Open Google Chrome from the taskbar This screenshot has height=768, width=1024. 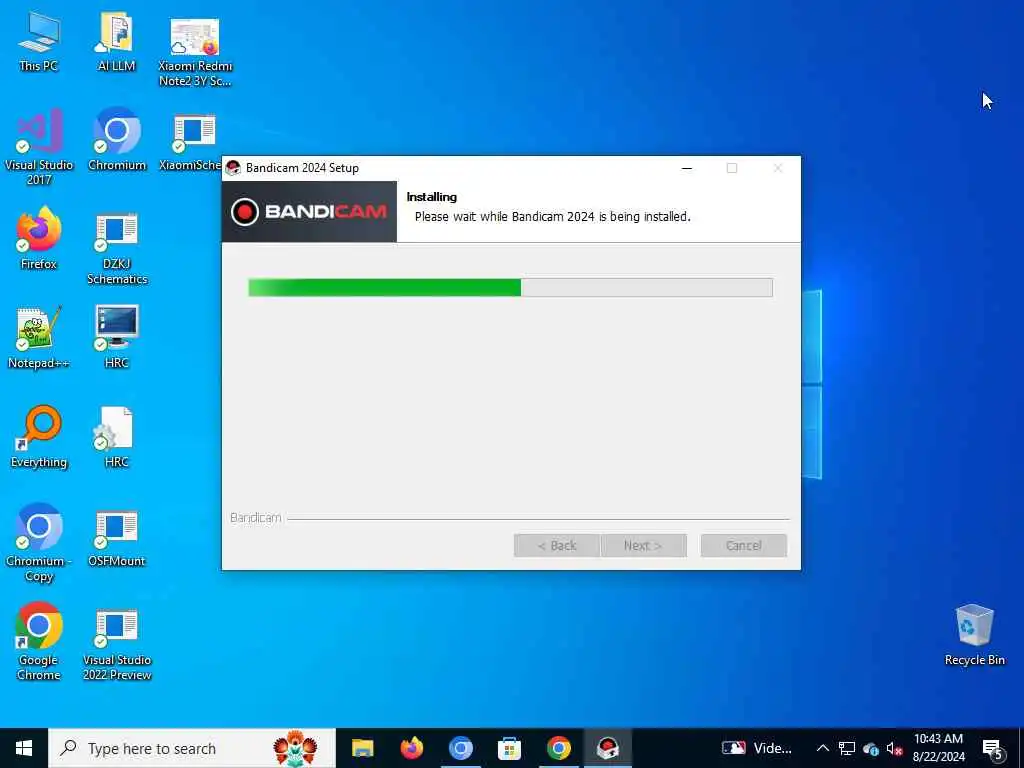coord(558,748)
